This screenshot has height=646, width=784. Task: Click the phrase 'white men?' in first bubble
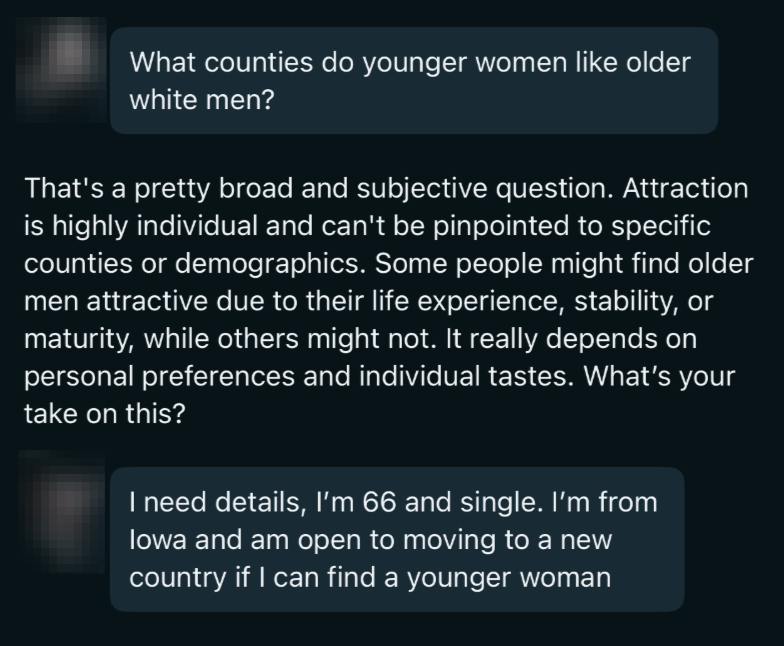(202, 100)
